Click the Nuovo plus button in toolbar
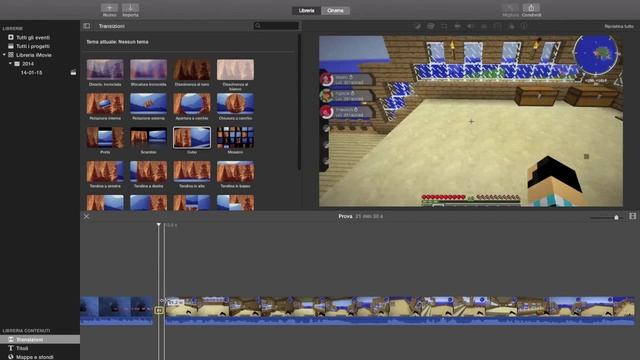Image resolution: width=640 pixels, height=360 pixels. click(x=109, y=8)
